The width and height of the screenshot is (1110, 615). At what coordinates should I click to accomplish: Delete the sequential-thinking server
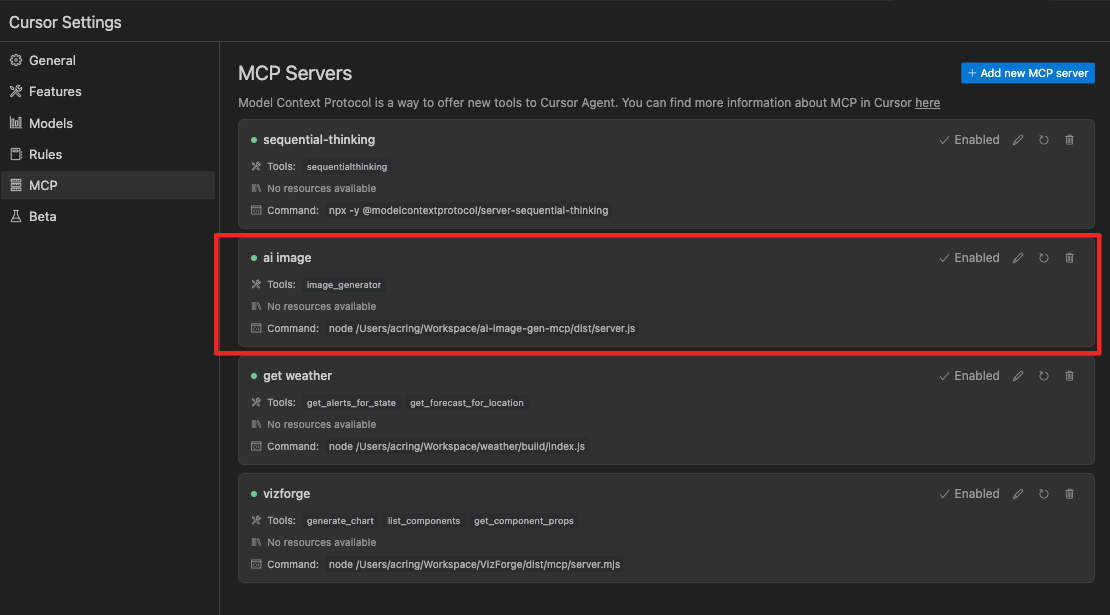click(x=1069, y=140)
